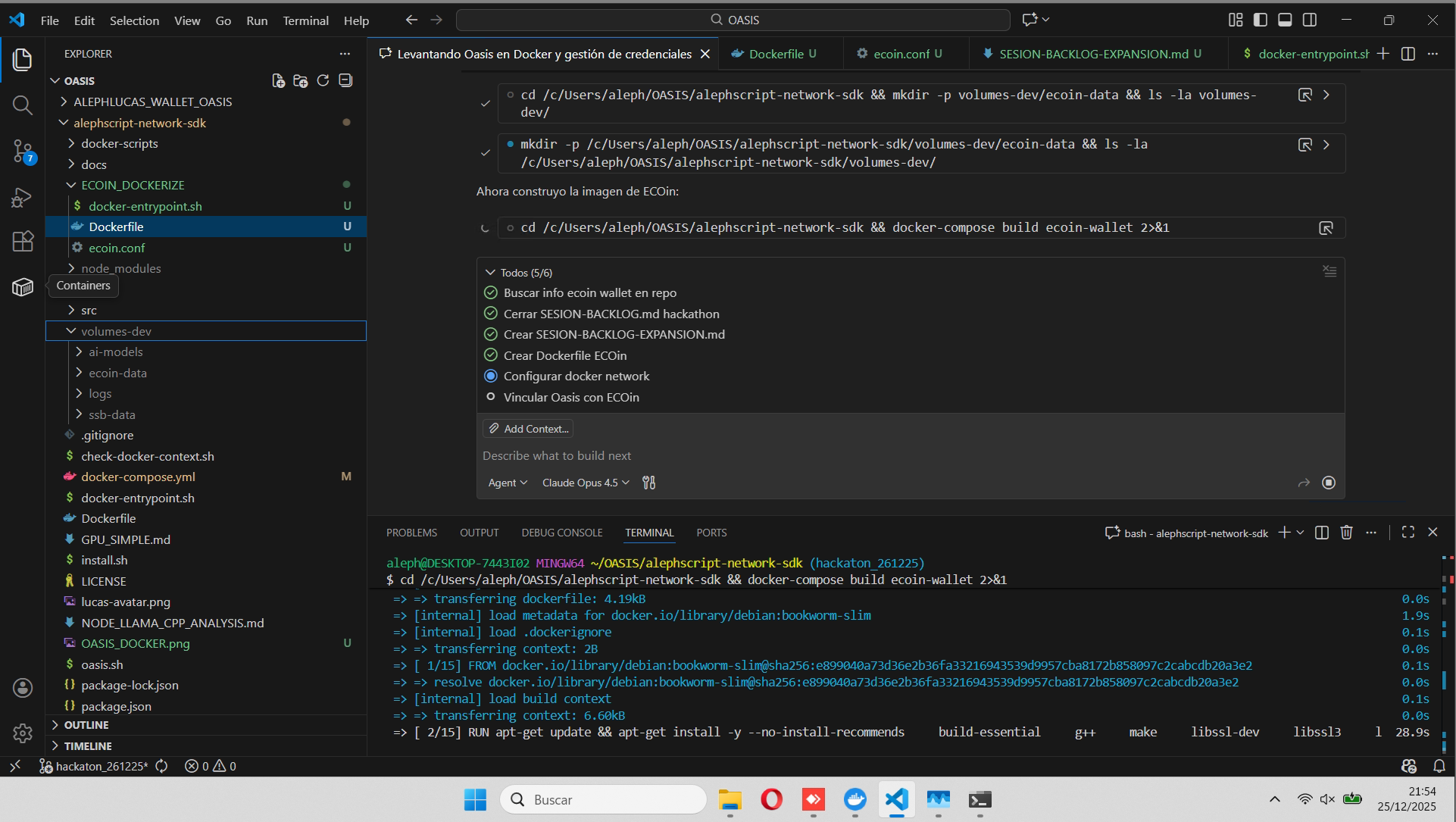The width and height of the screenshot is (1456, 822).
Task: Open the Containers panel
Action: coord(23,286)
